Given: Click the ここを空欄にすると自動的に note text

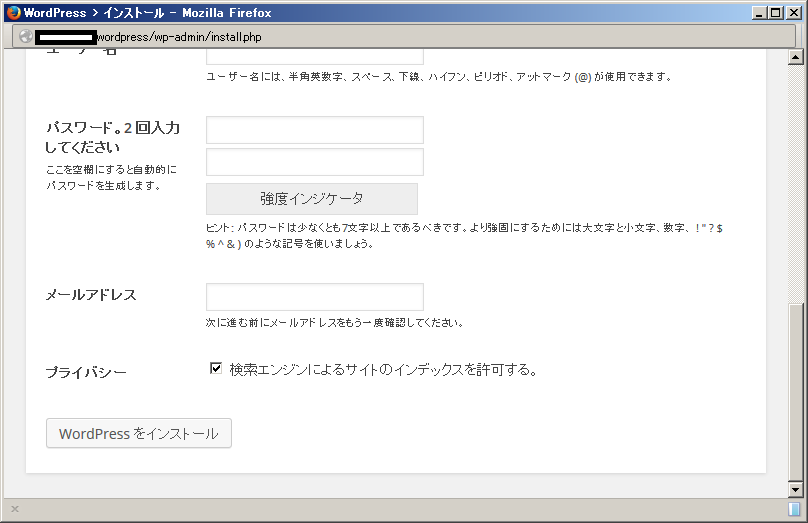Looking at the screenshot, I should tap(111, 177).
